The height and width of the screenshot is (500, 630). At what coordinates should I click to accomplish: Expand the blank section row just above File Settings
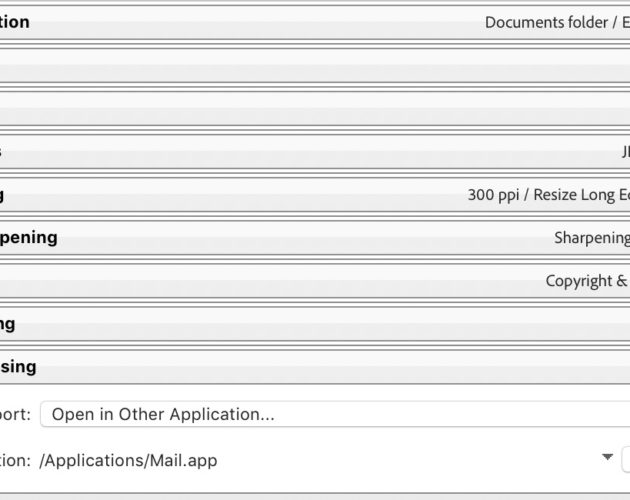315,109
